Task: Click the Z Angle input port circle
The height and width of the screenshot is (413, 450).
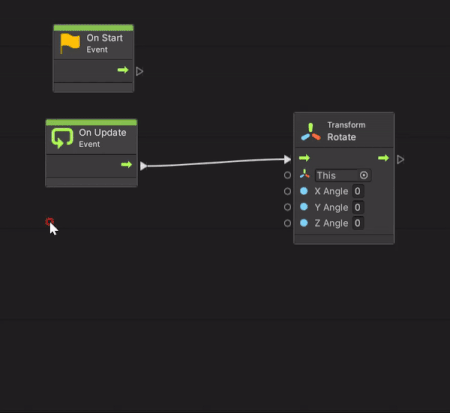Action: (287, 223)
